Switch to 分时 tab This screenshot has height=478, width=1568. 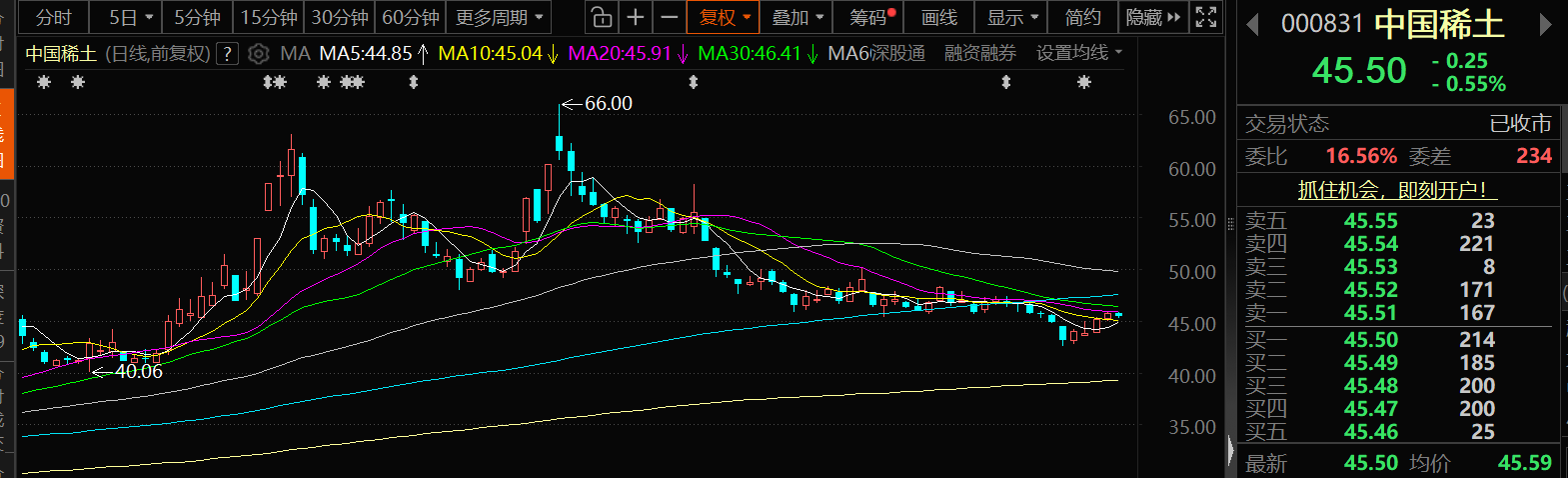pos(53,17)
